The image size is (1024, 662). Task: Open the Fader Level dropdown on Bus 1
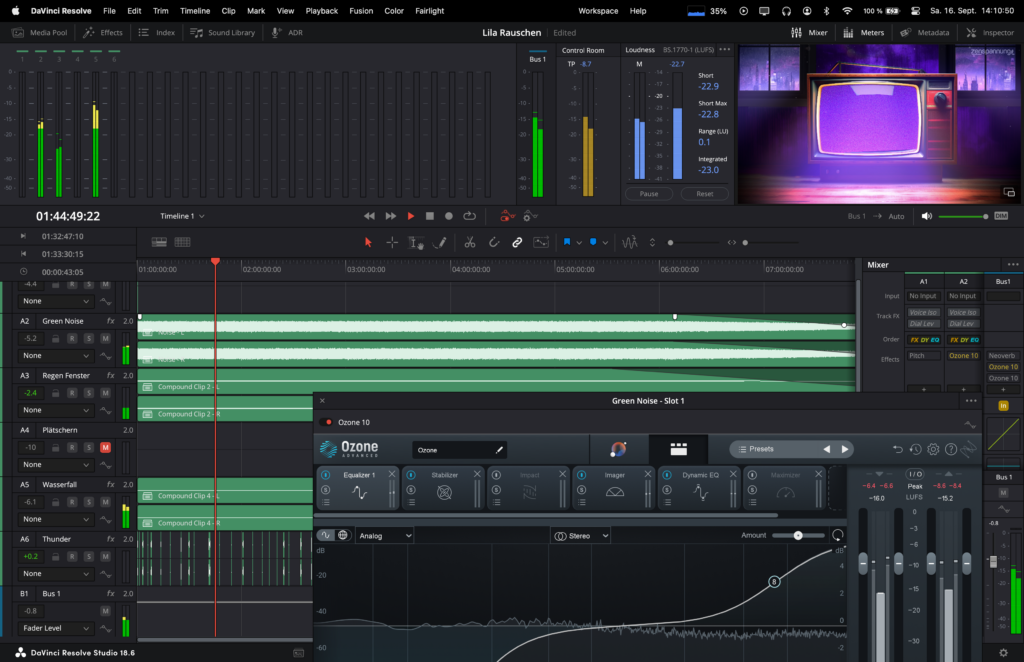pyautogui.click(x=56, y=628)
